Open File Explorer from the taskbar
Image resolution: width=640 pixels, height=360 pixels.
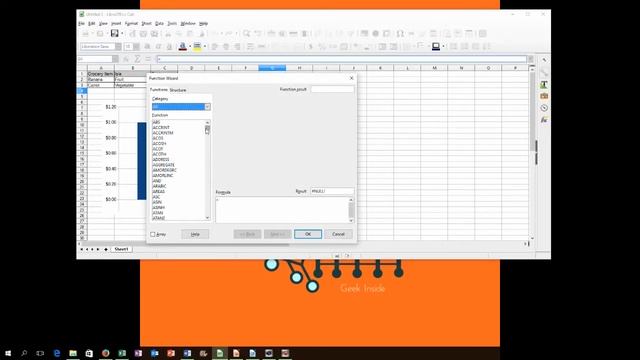point(73,353)
